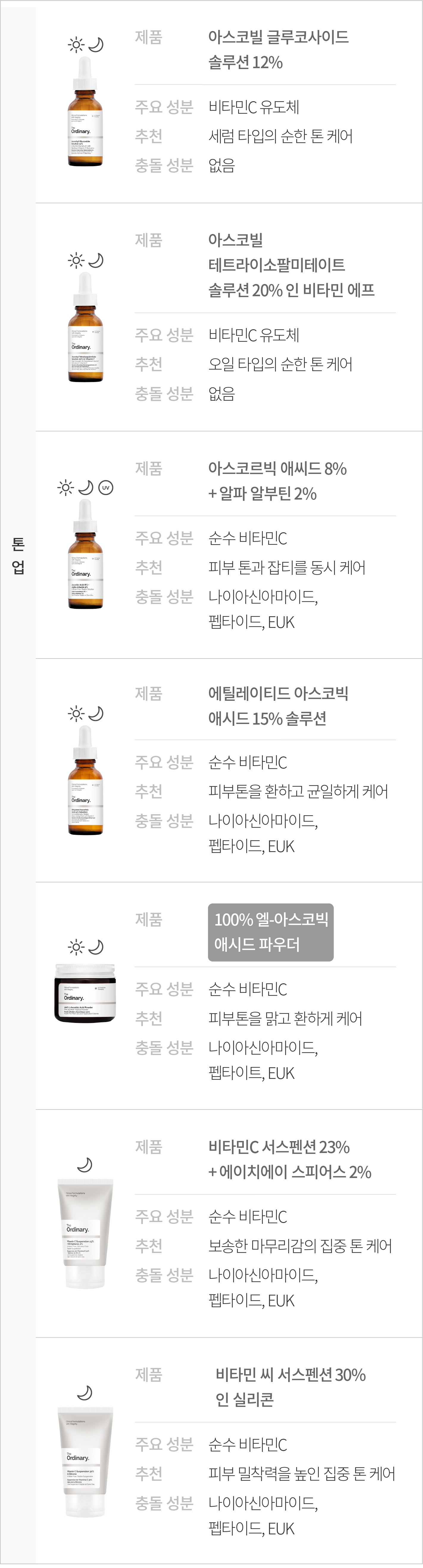Viewport: 423px width, 1568px height.
Task: Open 비타민 씨 서스펜션 30% 인 실리콘 title
Action: 290,1387
